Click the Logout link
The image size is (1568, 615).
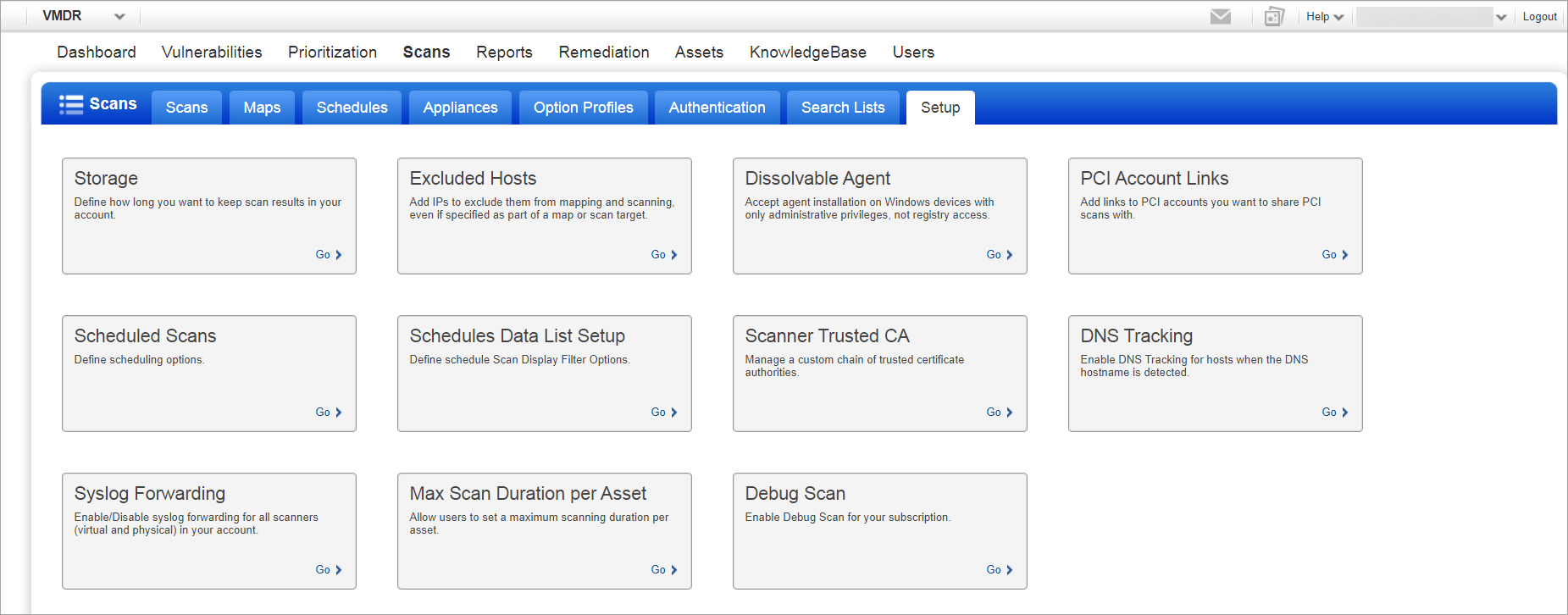[1539, 17]
